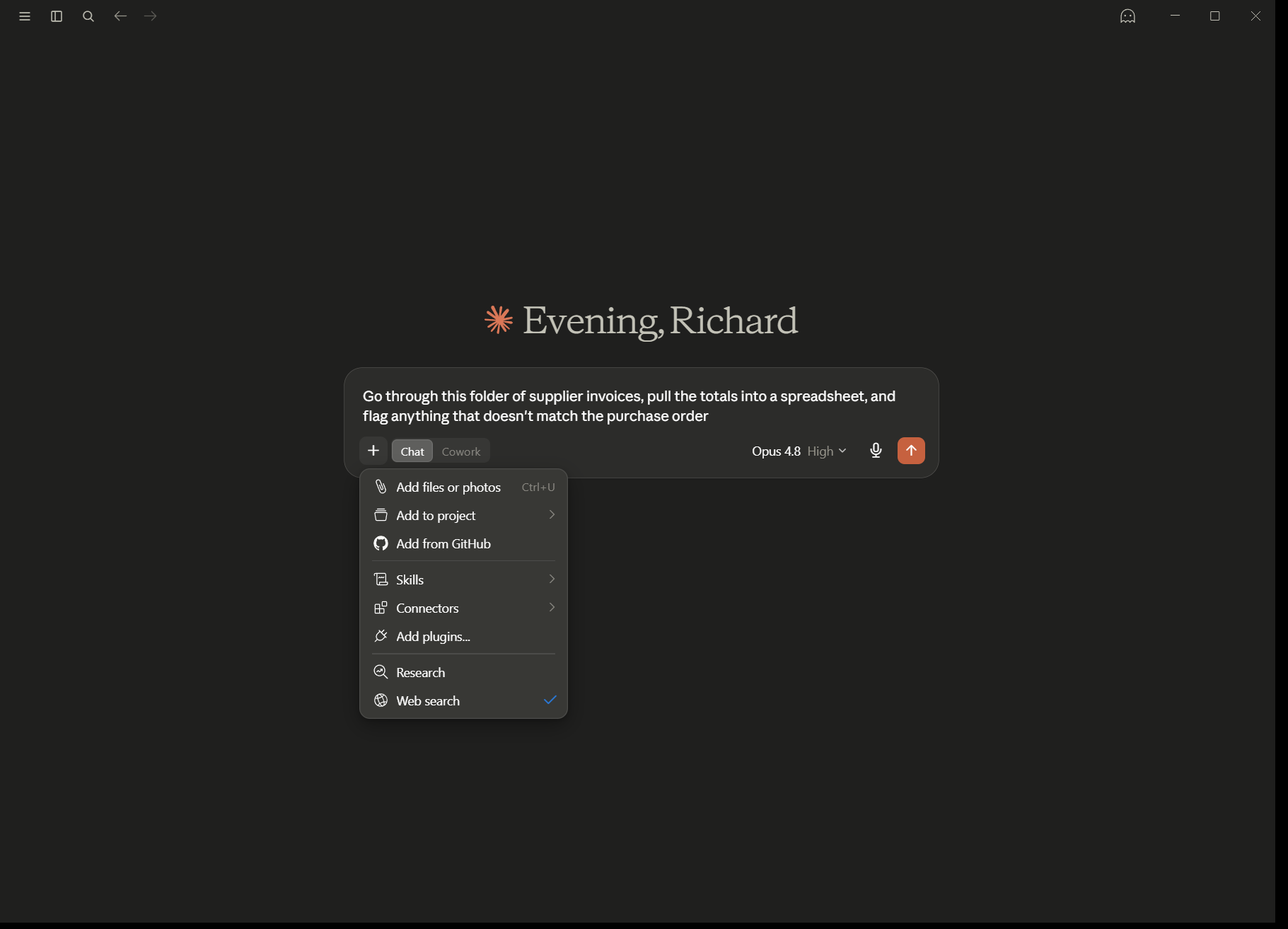Toggle the sidebar panel icon
The width and height of the screenshot is (1288, 929).
click(x=57, y=16)
